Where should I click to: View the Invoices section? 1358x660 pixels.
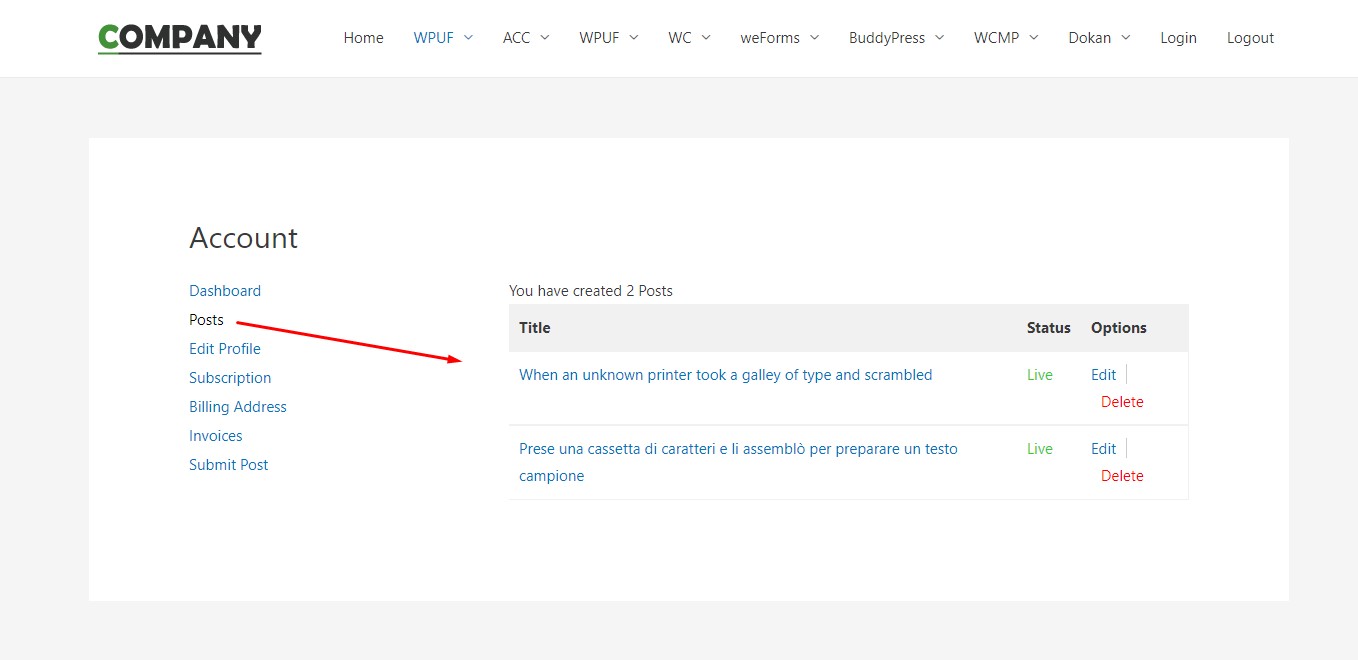[216, 436]
